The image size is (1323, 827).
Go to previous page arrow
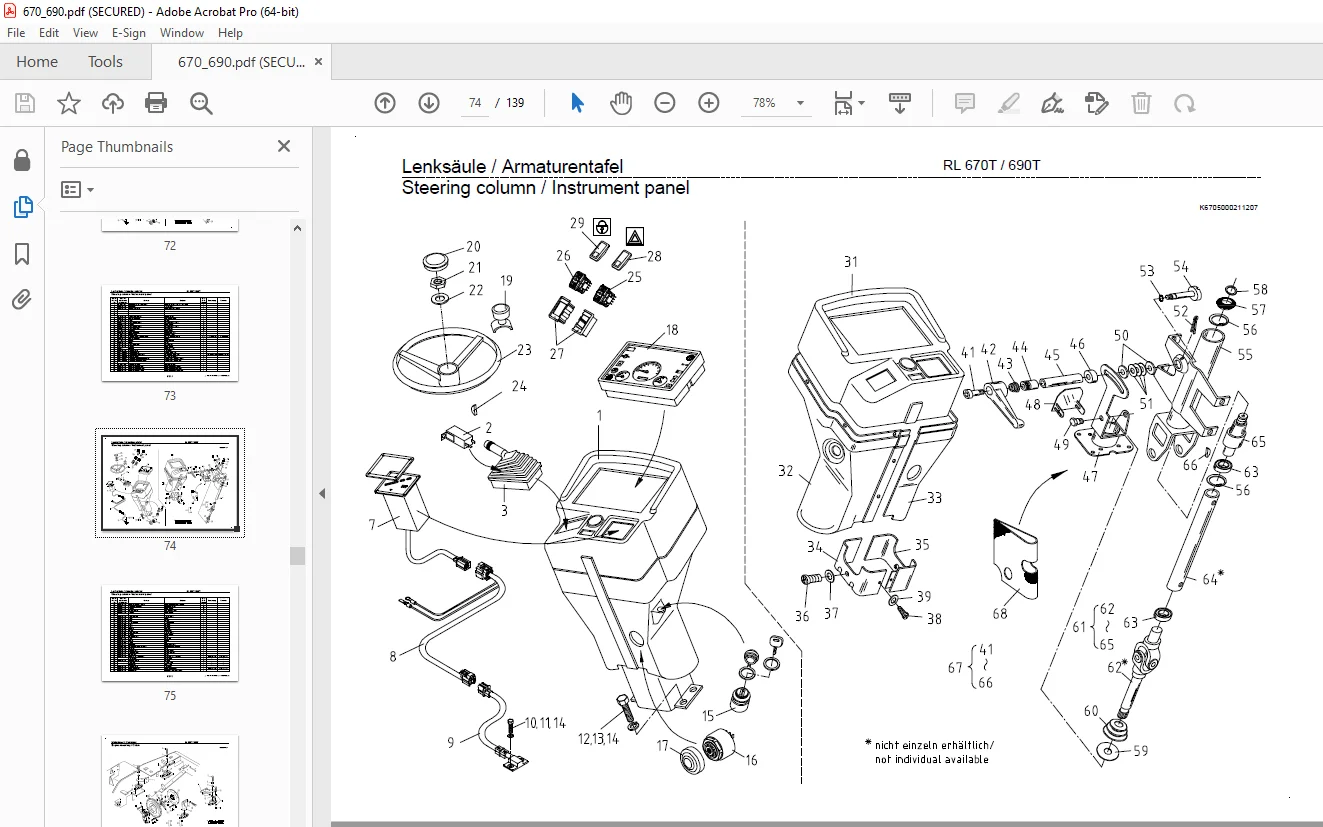click(x=385, y=103)
